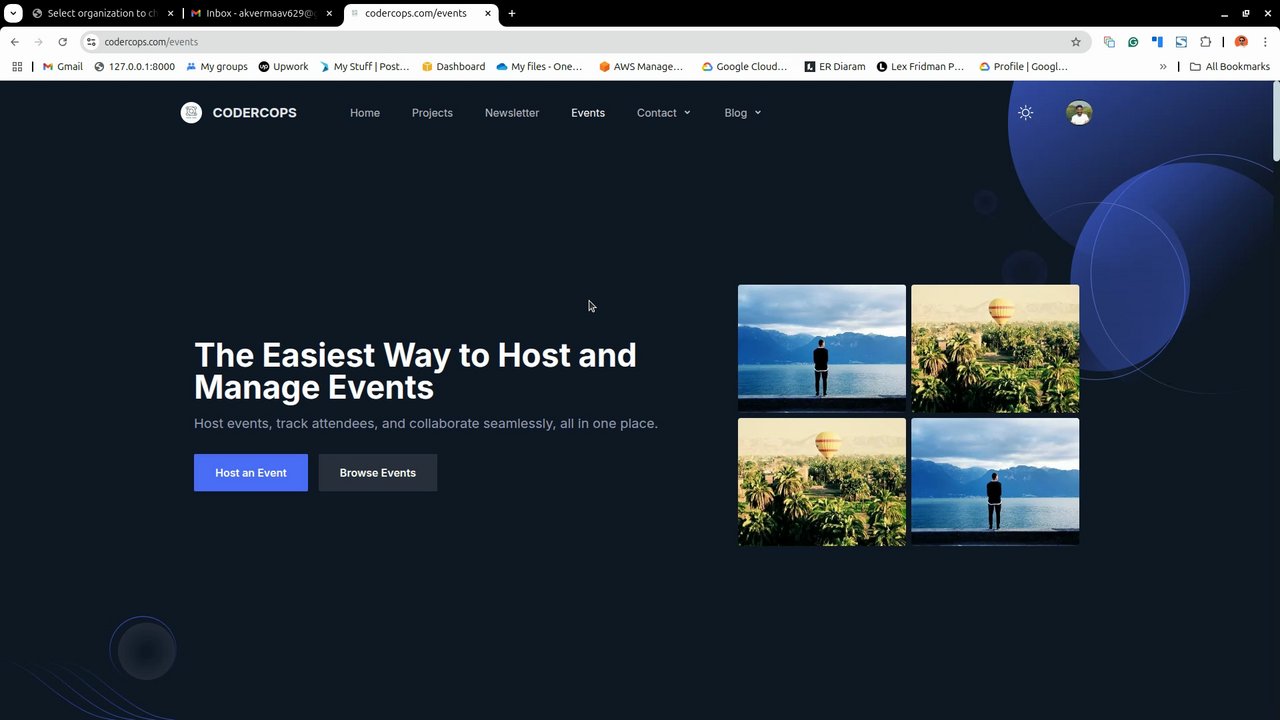Click the Host an Event button
1280x720 pixels.
[251, 473]
